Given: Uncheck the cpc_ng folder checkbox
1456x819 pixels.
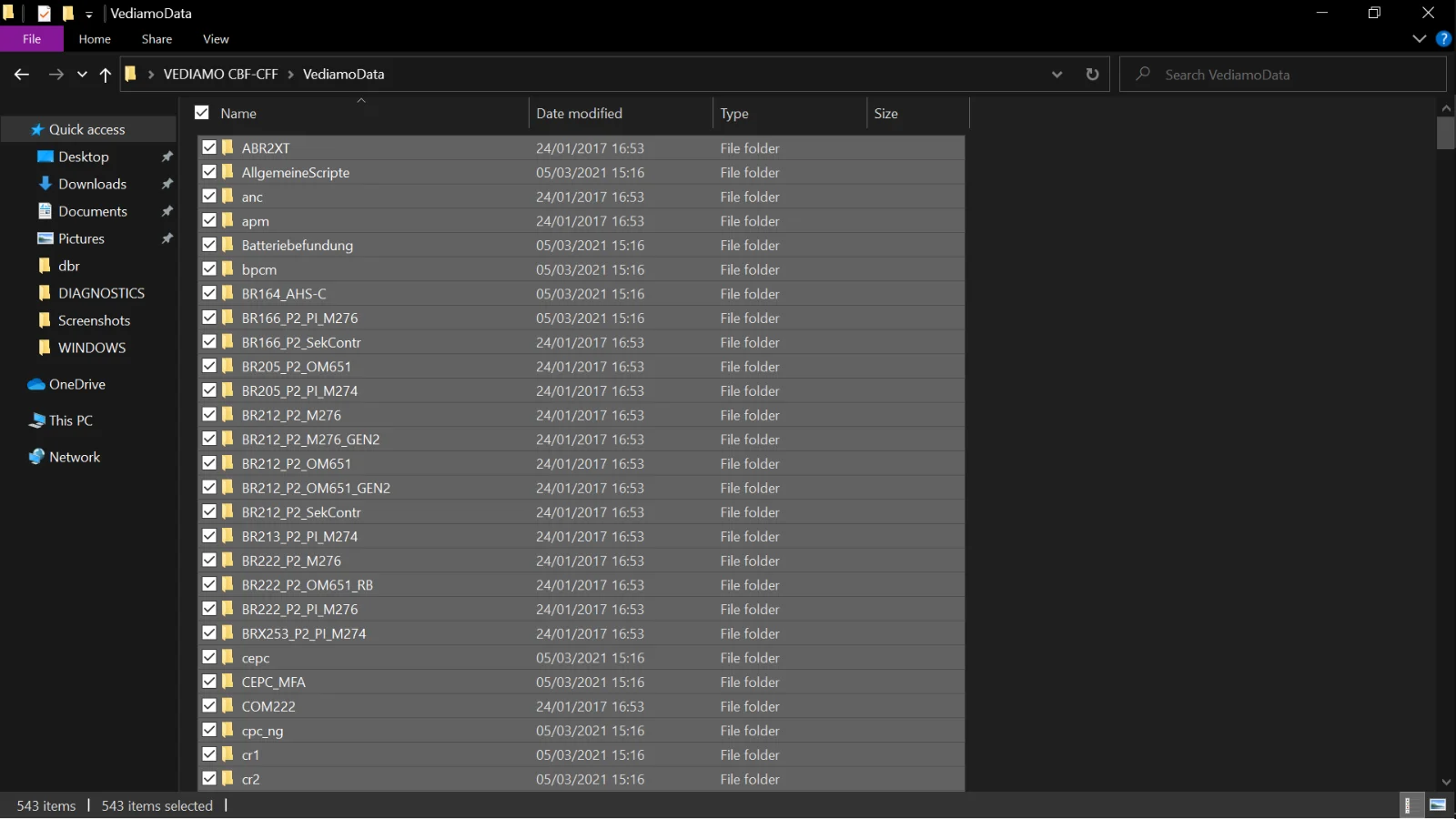Looking at the screenshot, I should pyautogui.click(x=209, y=730).
